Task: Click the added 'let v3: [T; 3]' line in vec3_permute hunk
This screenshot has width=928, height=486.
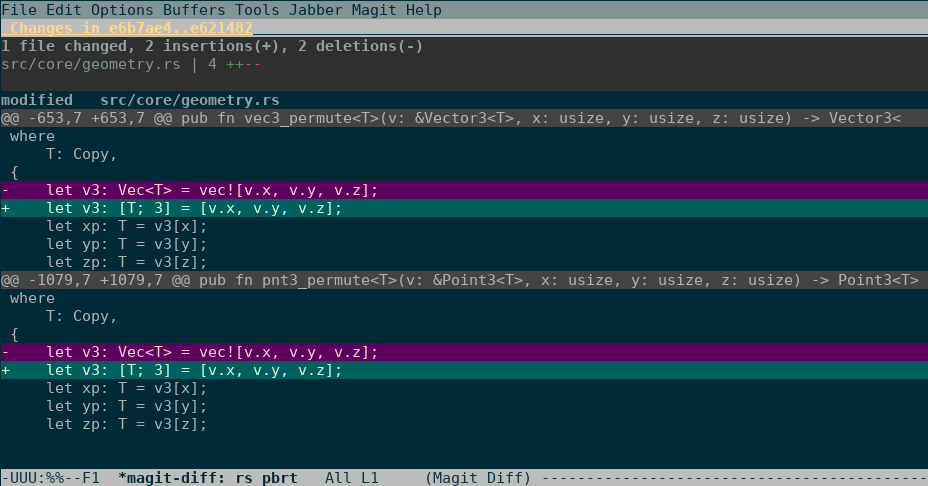Action: pyautogui.click(x=464, y=208)
